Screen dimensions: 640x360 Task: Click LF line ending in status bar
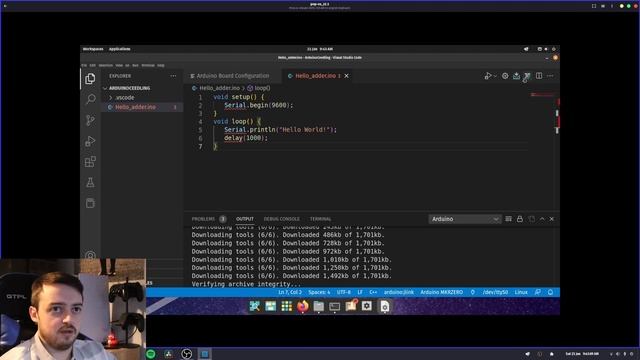pos(360,292)
